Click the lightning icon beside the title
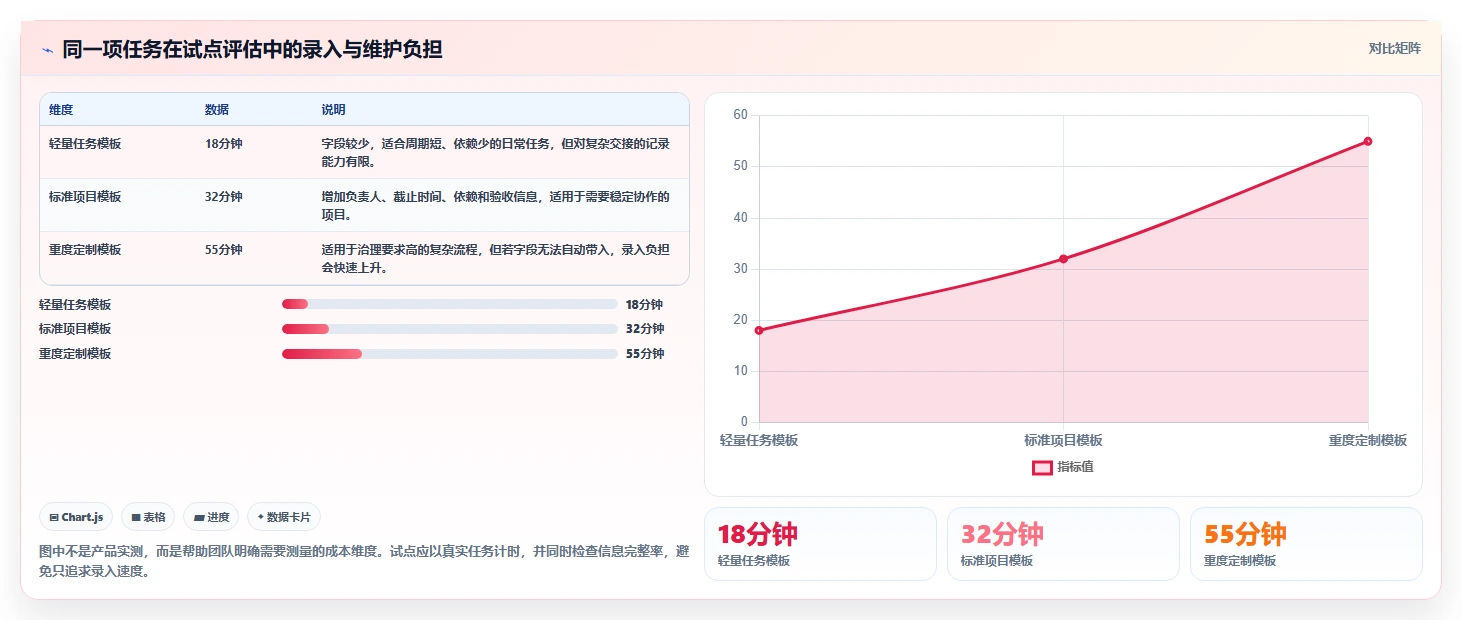This screenshot has height=620, width=1462. pyautogui.click(x=47, y=50)
